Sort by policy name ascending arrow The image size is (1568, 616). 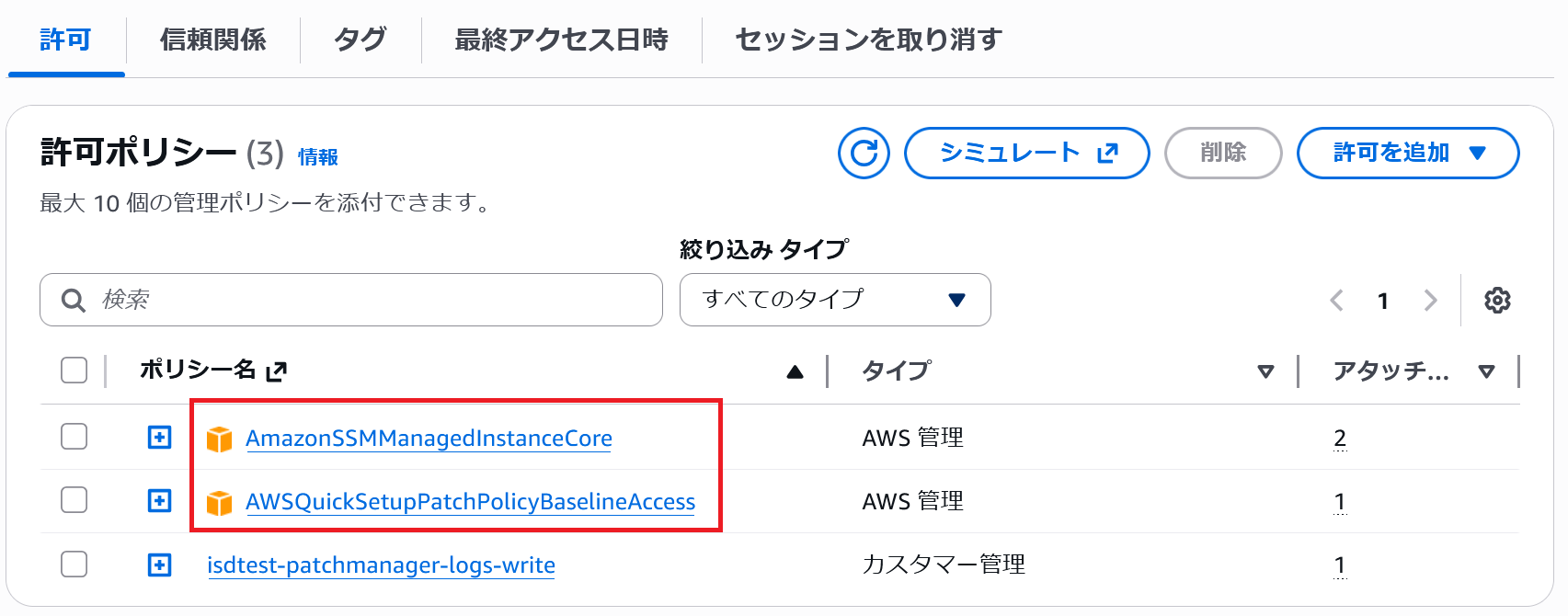point(795,371)
